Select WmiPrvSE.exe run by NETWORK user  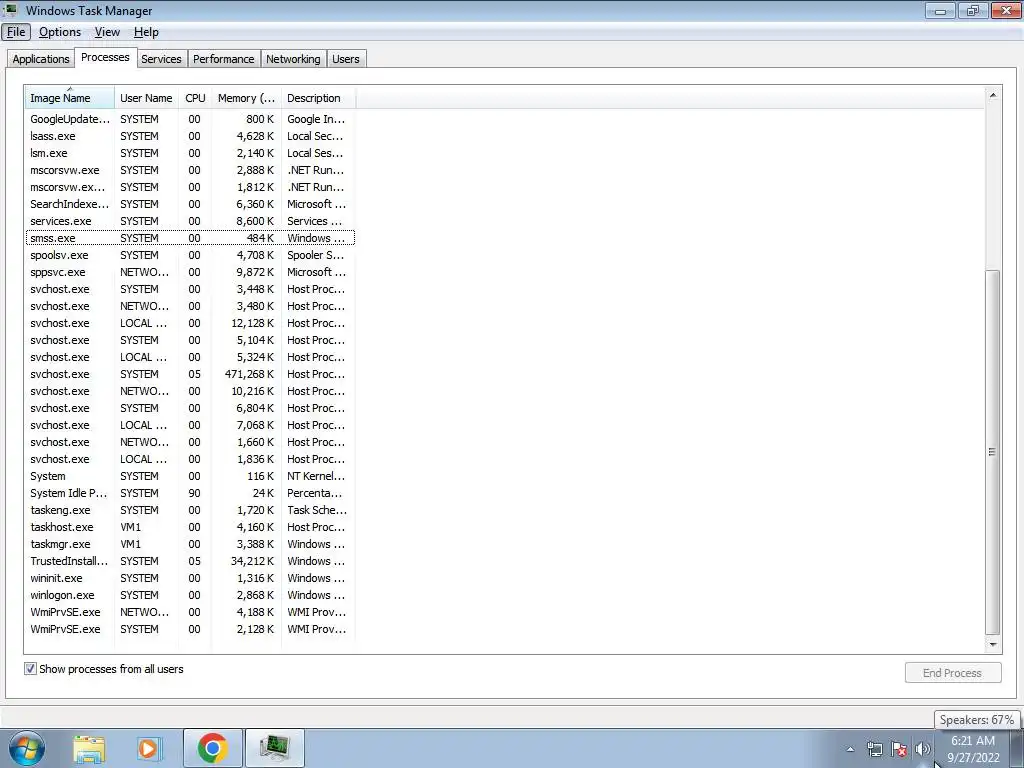(x=190, y=612)
